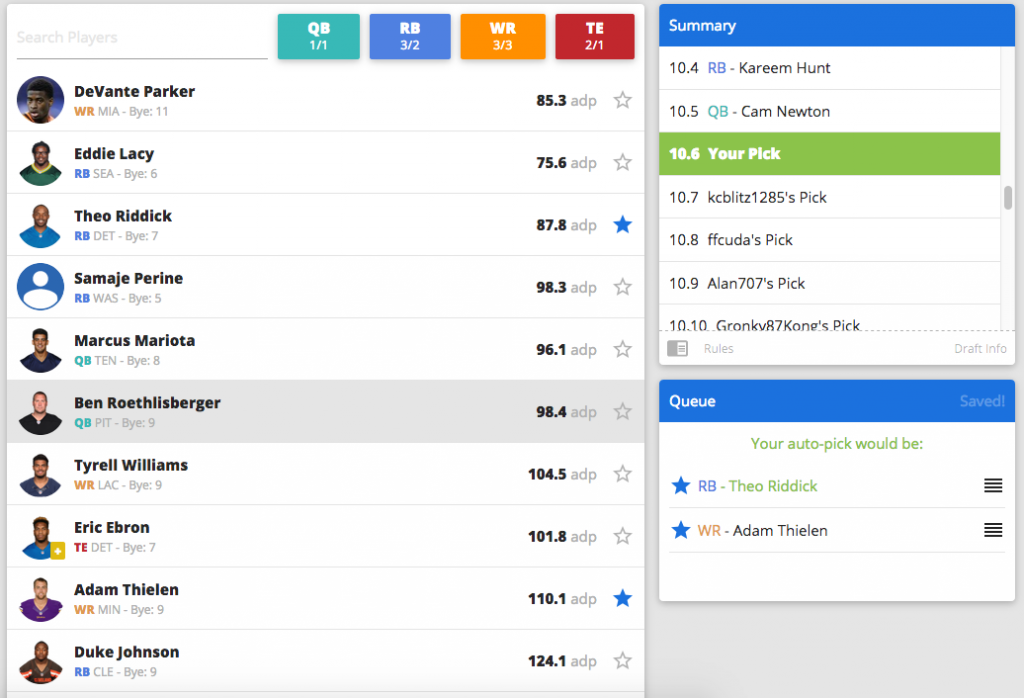Click DeVante Parker's player photo
This screenshot has width=1024, height=698.
point(40,100)
